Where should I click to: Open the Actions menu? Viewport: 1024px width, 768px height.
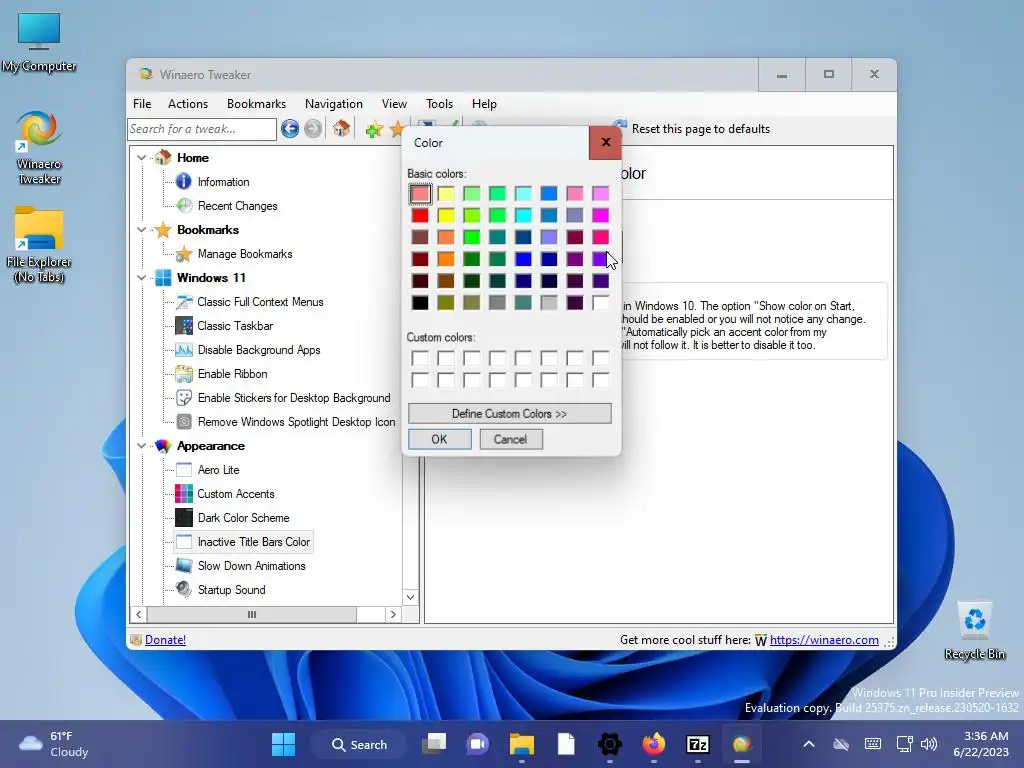[x=187, y=104]
